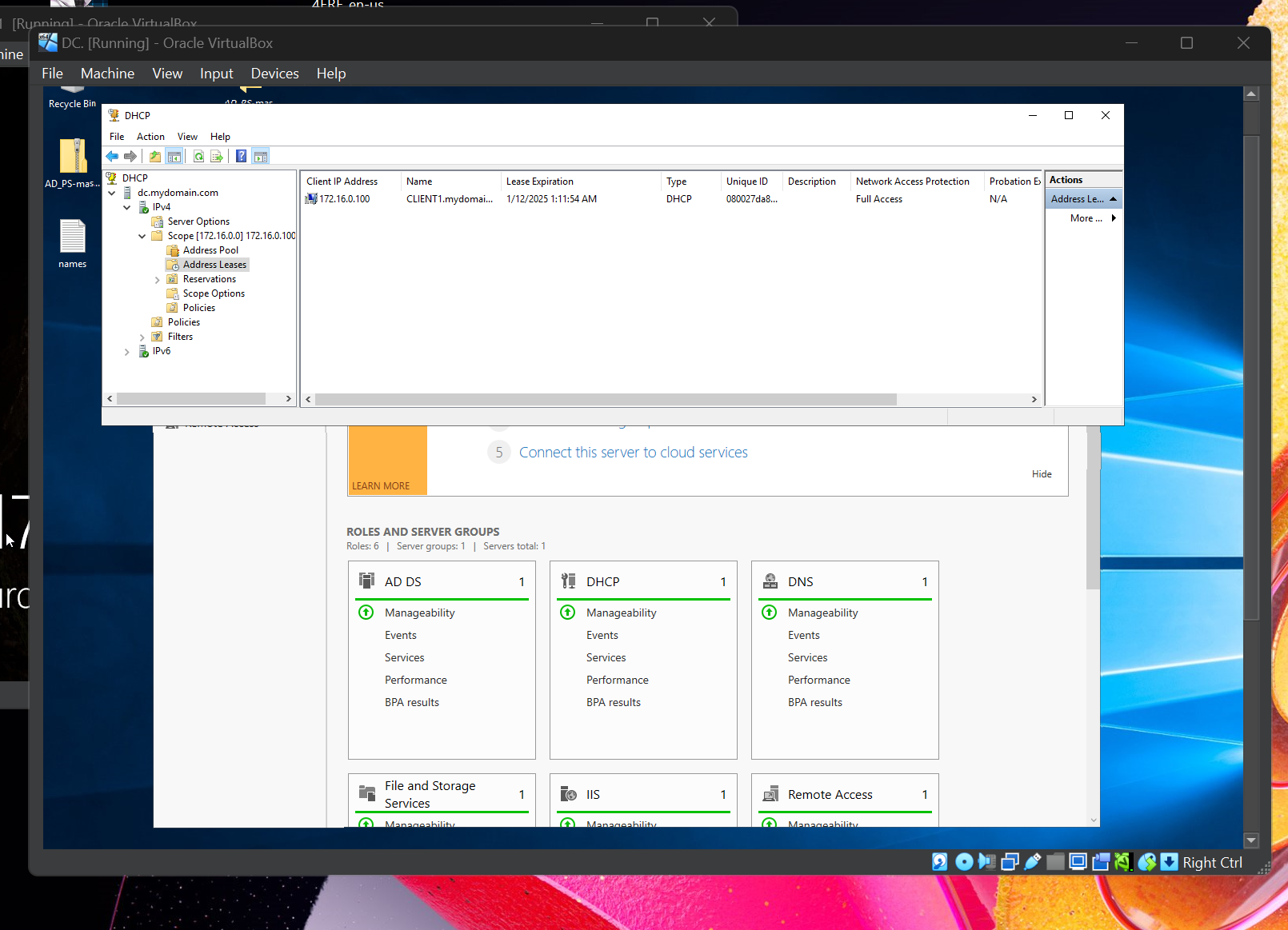
Task: Open the DHCP File menu
Action: [117, 137]
